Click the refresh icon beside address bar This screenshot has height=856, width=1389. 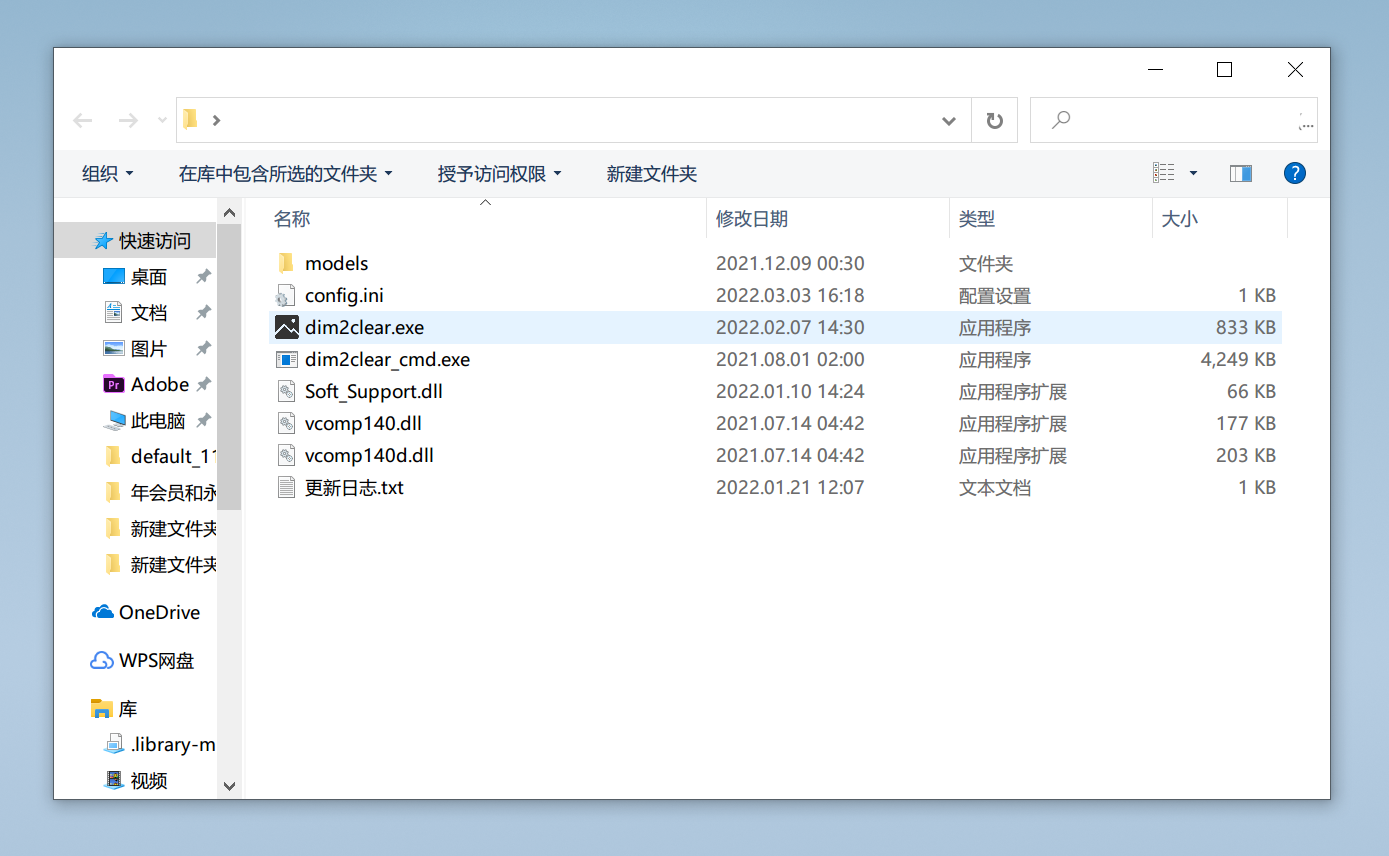point(994,121)
